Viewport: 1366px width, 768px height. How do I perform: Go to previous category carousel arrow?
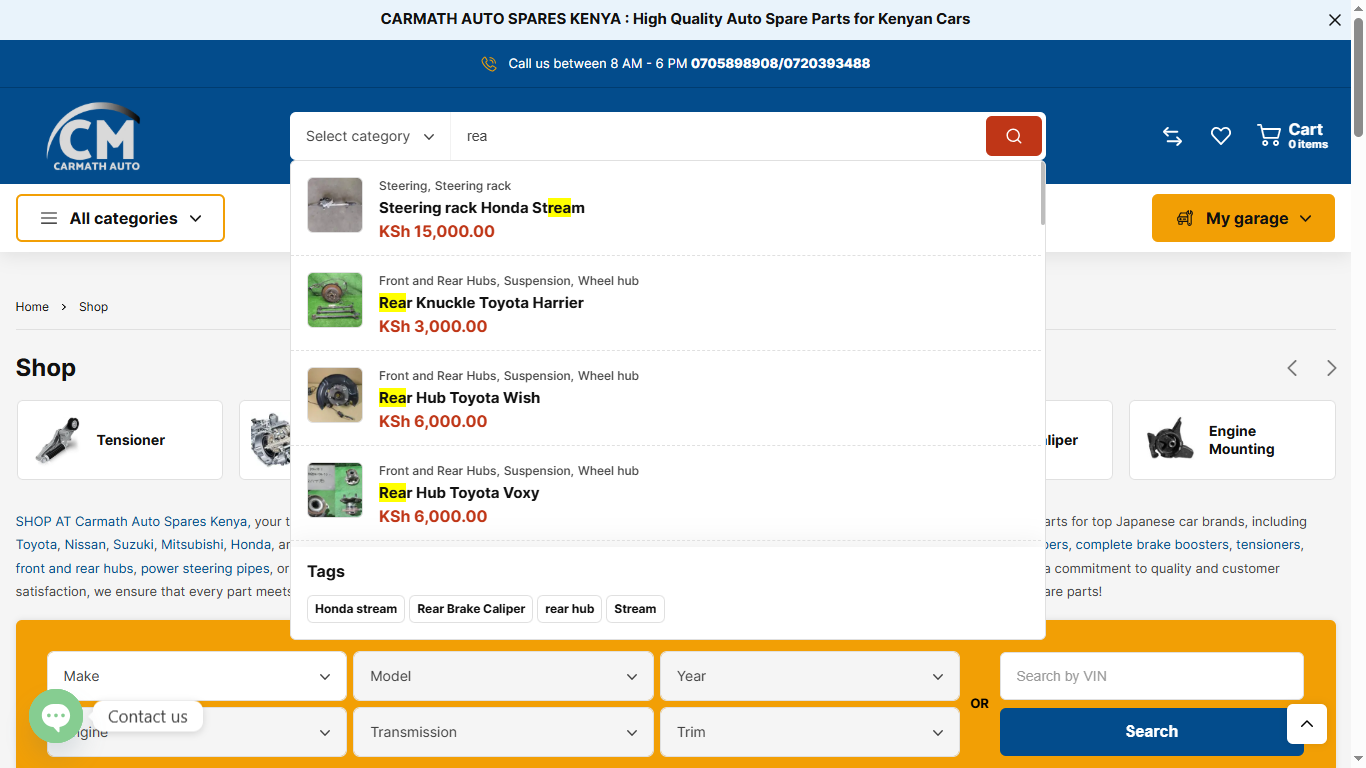(x=1292, y=368)
